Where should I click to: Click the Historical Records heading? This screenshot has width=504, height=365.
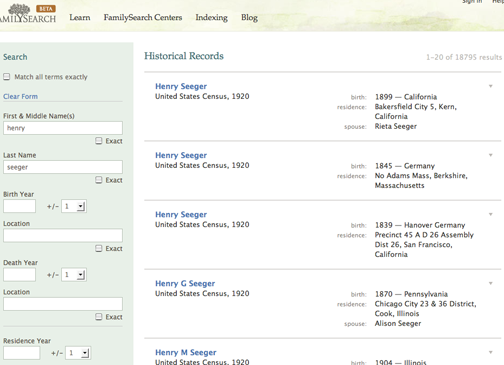point(184,56)
